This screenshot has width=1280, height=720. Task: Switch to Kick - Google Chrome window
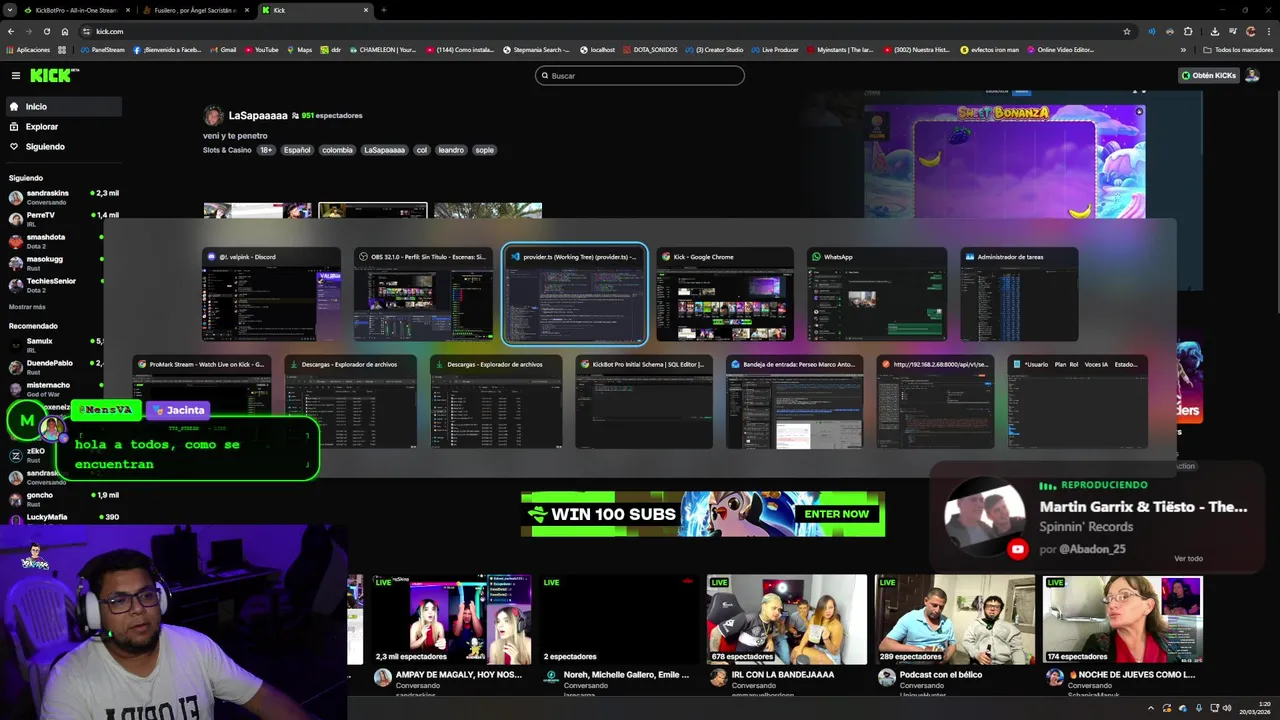point(725,295)
